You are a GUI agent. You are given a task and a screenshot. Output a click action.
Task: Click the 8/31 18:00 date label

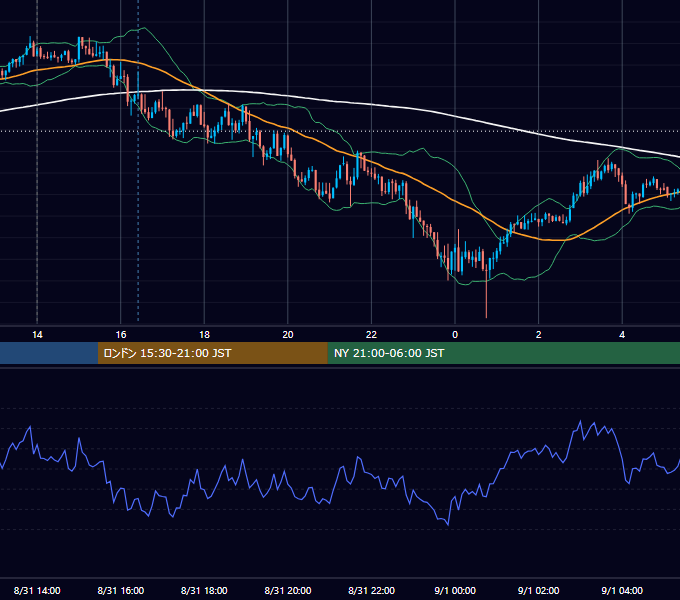(204, 590)
